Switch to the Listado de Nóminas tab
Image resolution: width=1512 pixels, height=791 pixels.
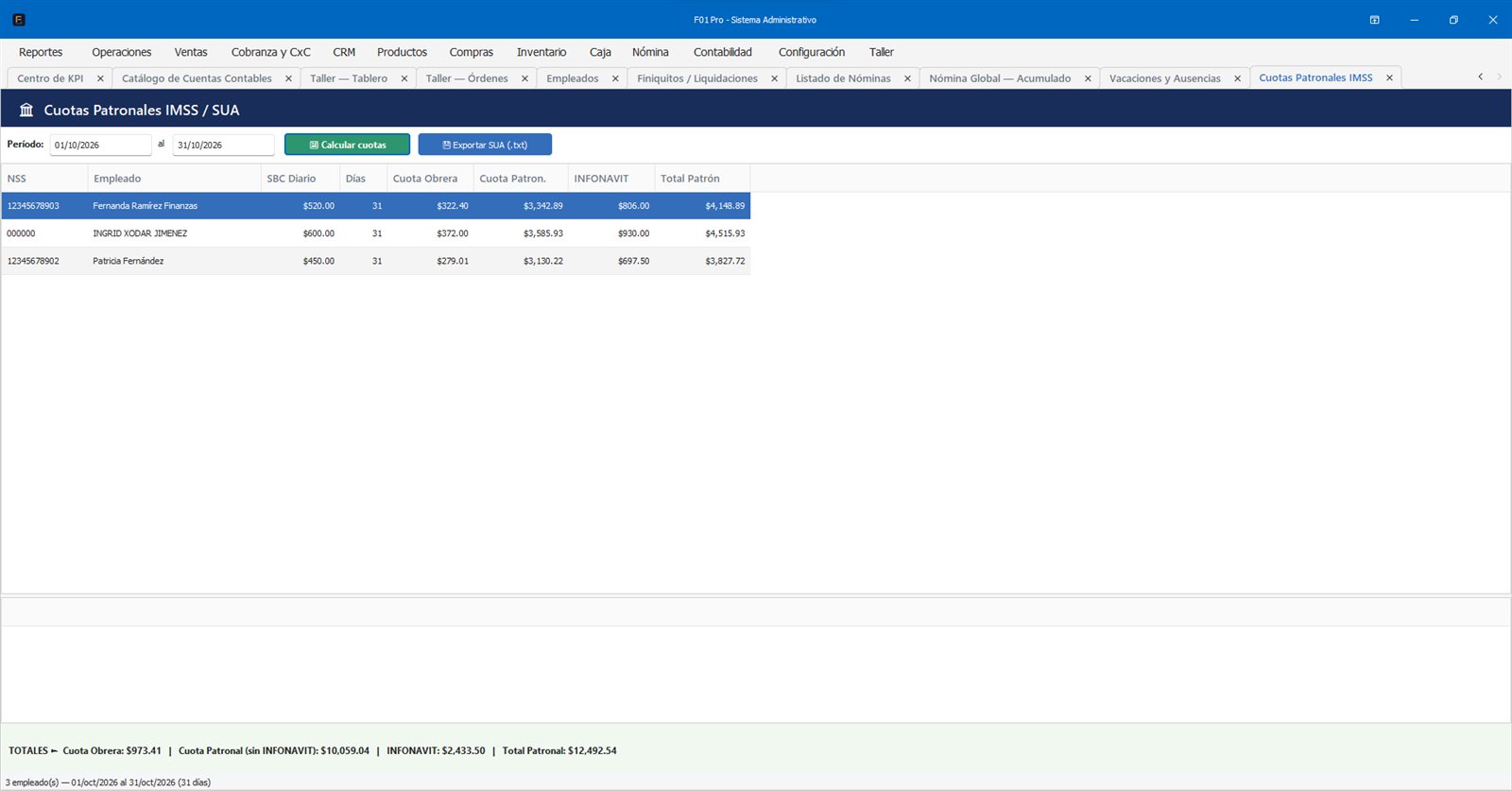pos(843,78)
